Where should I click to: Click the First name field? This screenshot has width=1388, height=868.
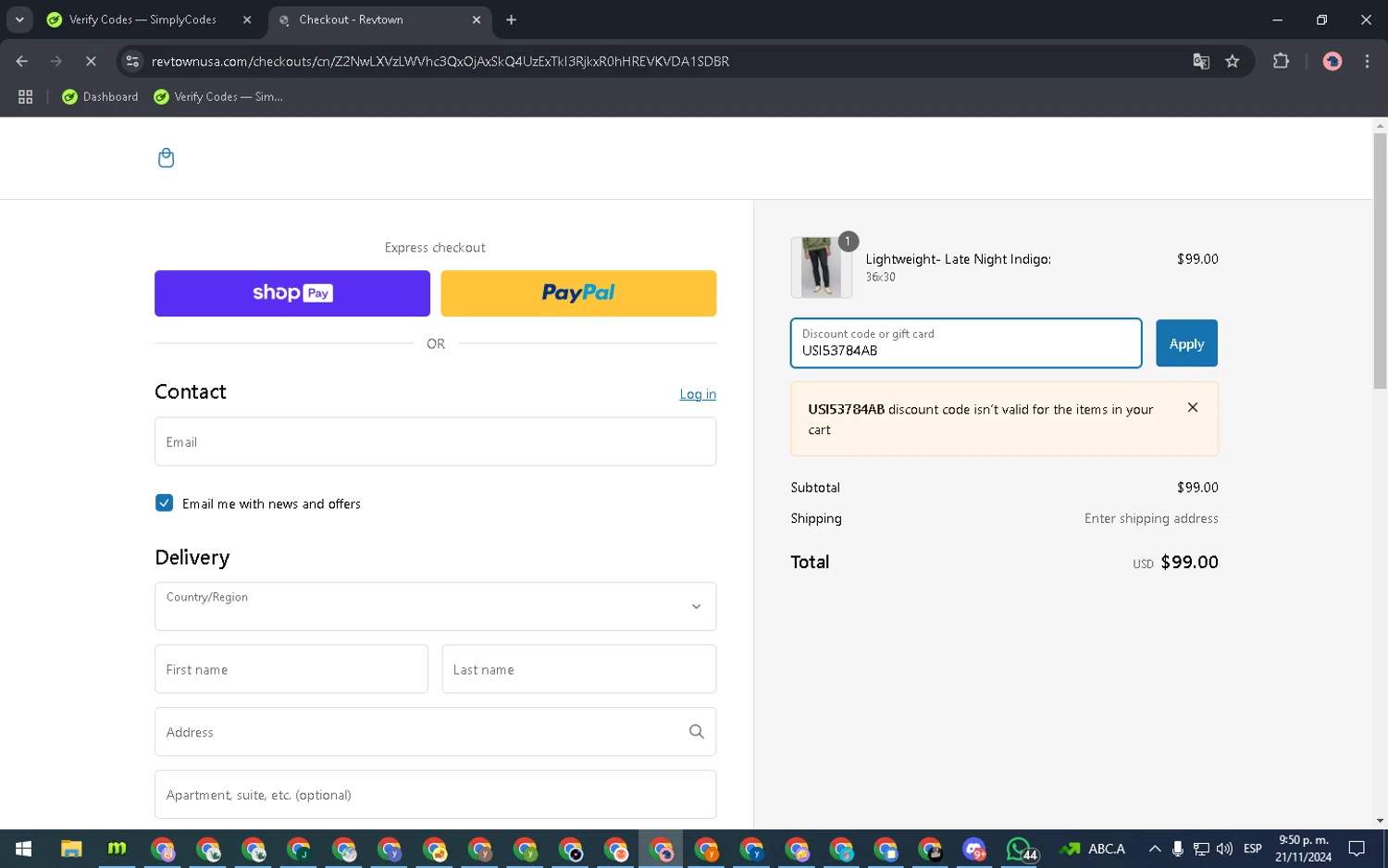(291, 669)
